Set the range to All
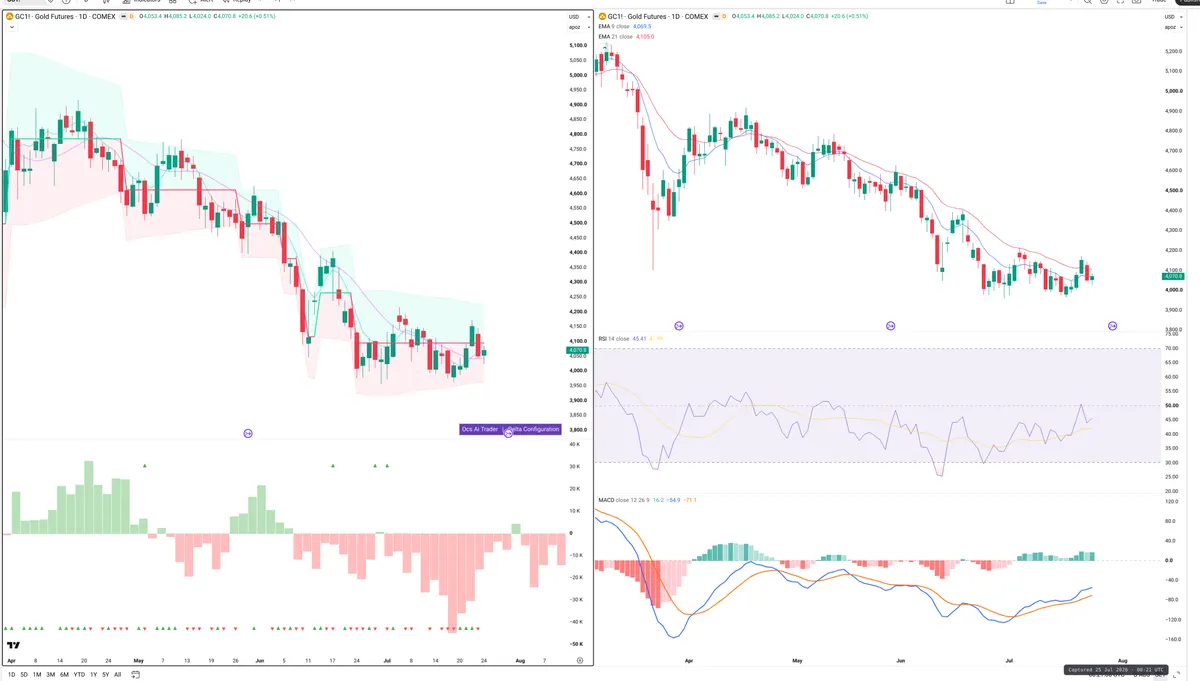 118,675
